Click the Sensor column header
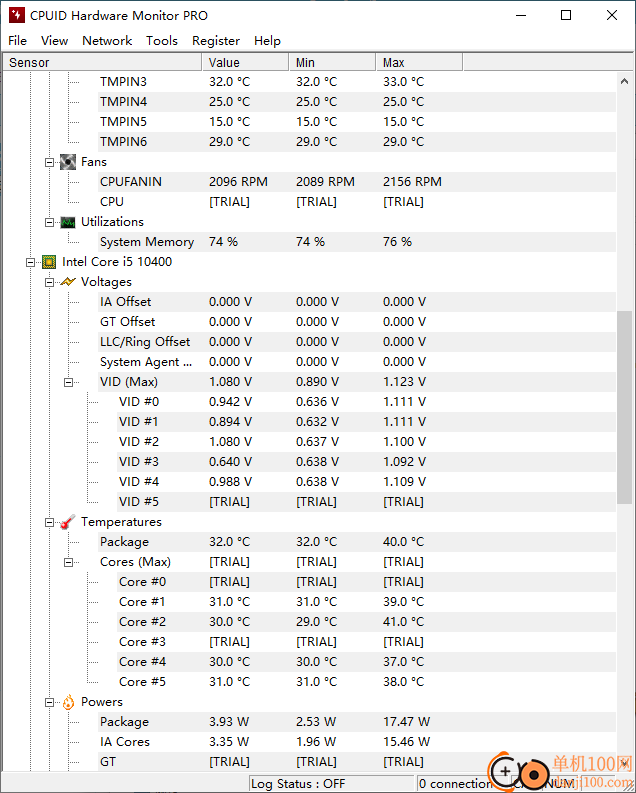636x793 pixels. click(103, 63)
